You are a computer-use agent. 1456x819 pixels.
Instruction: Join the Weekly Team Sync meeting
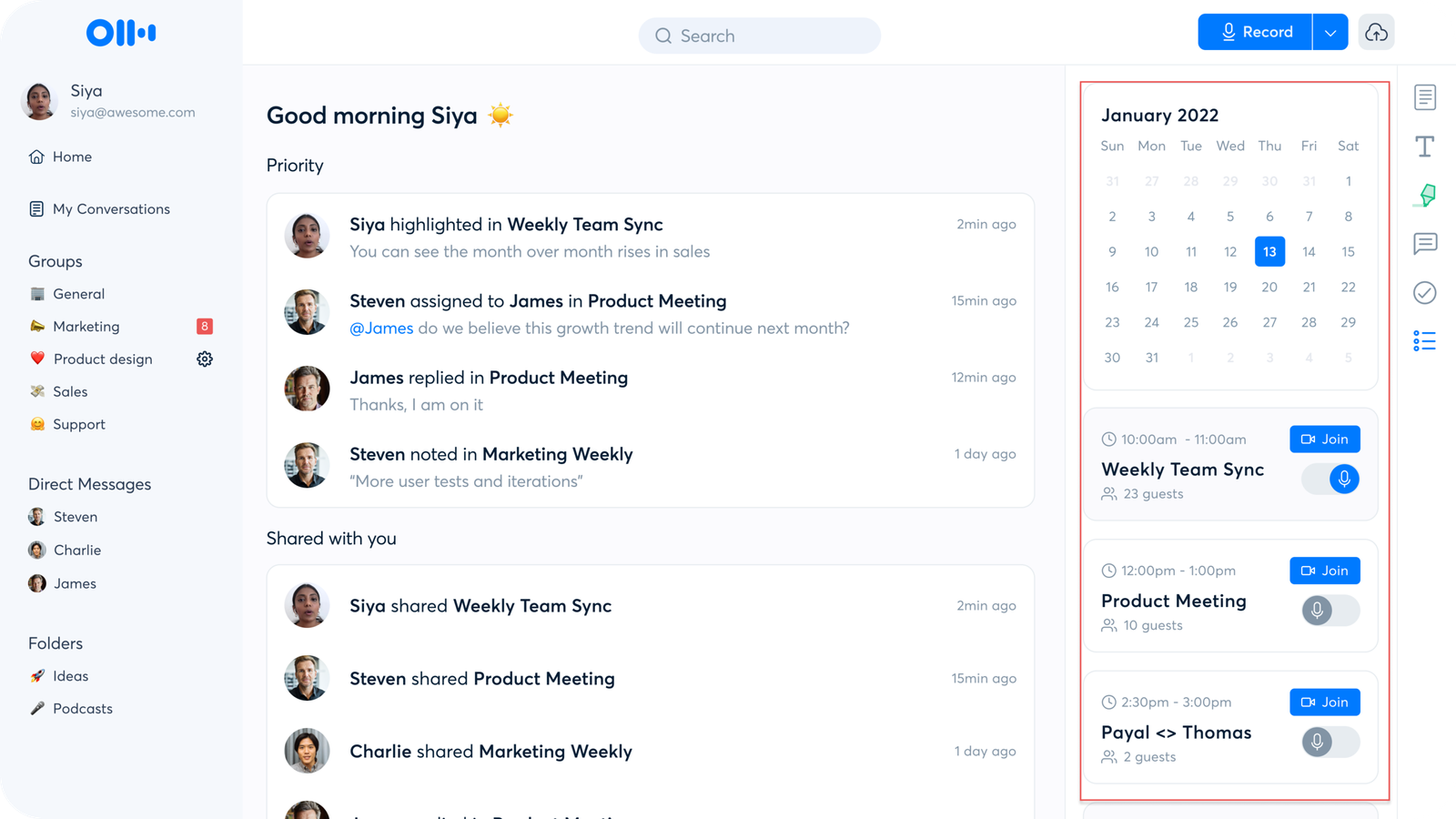coord(1325,439)
